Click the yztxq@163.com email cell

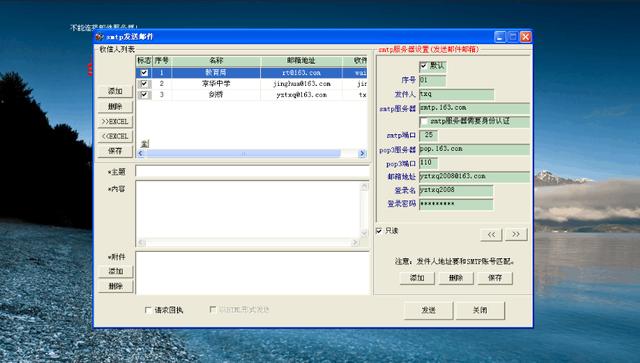coord(301,95)
